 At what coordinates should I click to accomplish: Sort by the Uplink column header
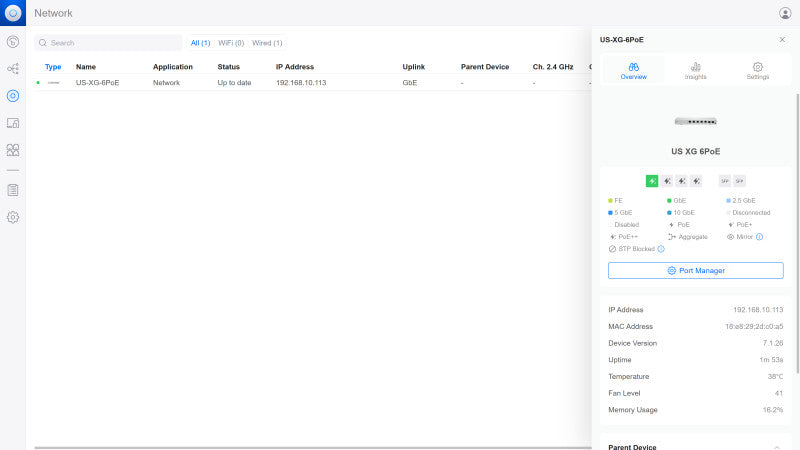[414, 67]
